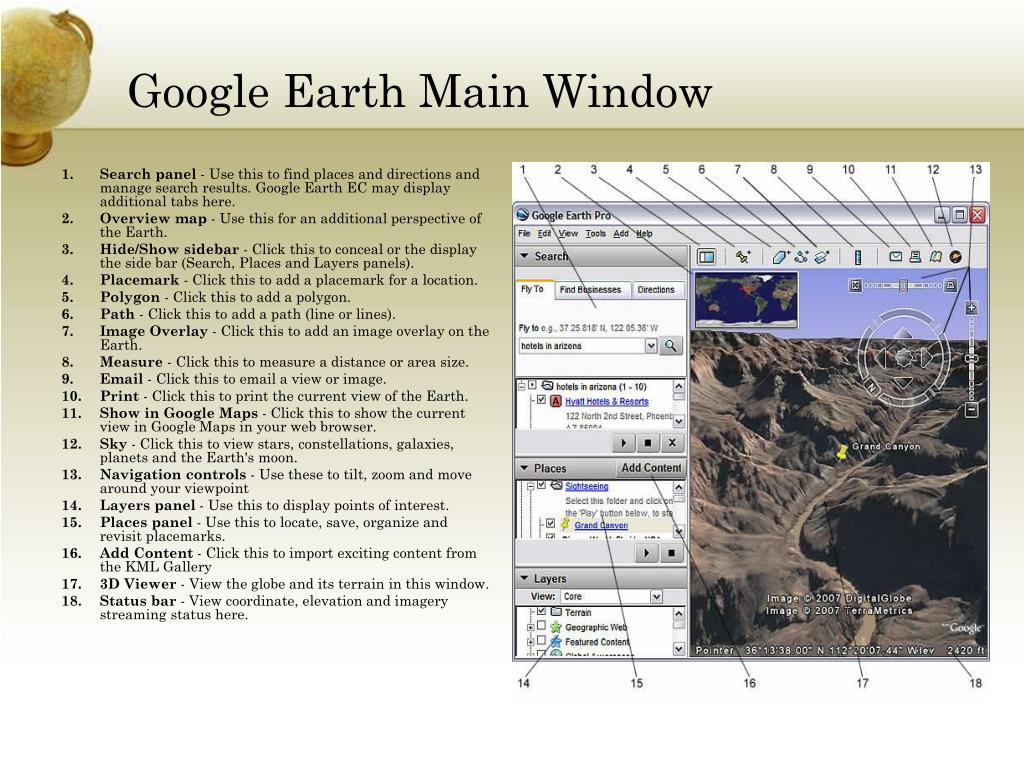Click the tilt slider handle at top
The image size is (1024, 768).
(x=903, y=285)
